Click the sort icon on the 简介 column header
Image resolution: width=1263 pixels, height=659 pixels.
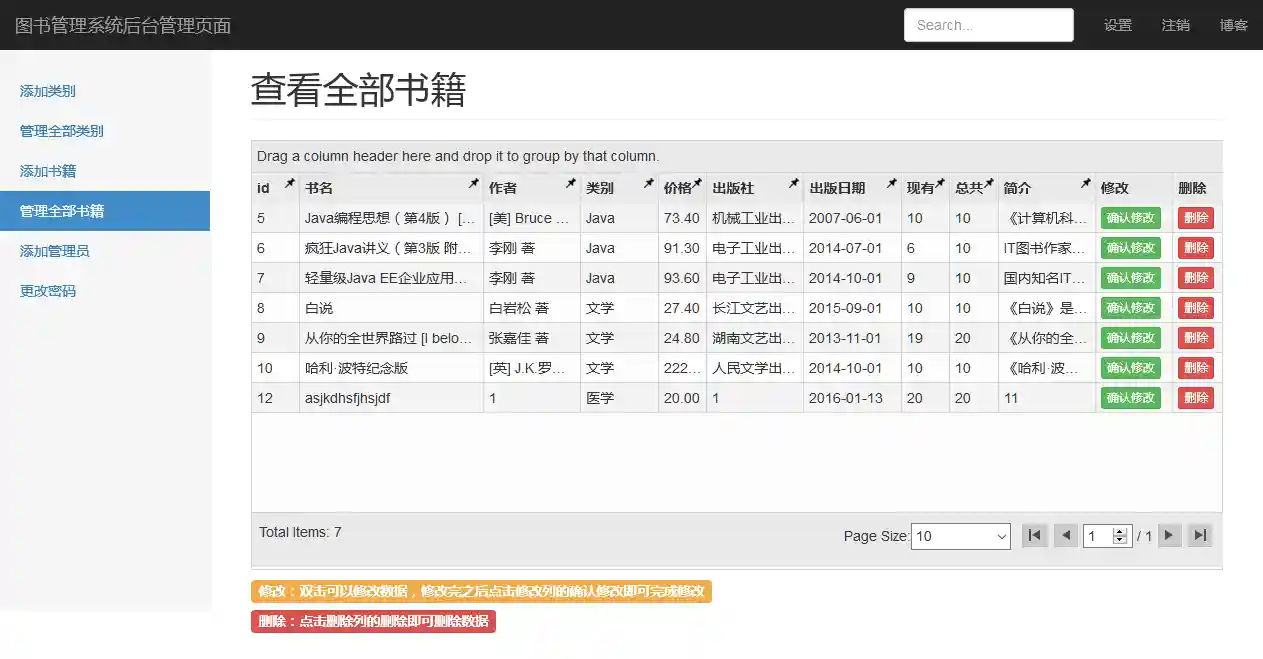[x=1086, y=181]
